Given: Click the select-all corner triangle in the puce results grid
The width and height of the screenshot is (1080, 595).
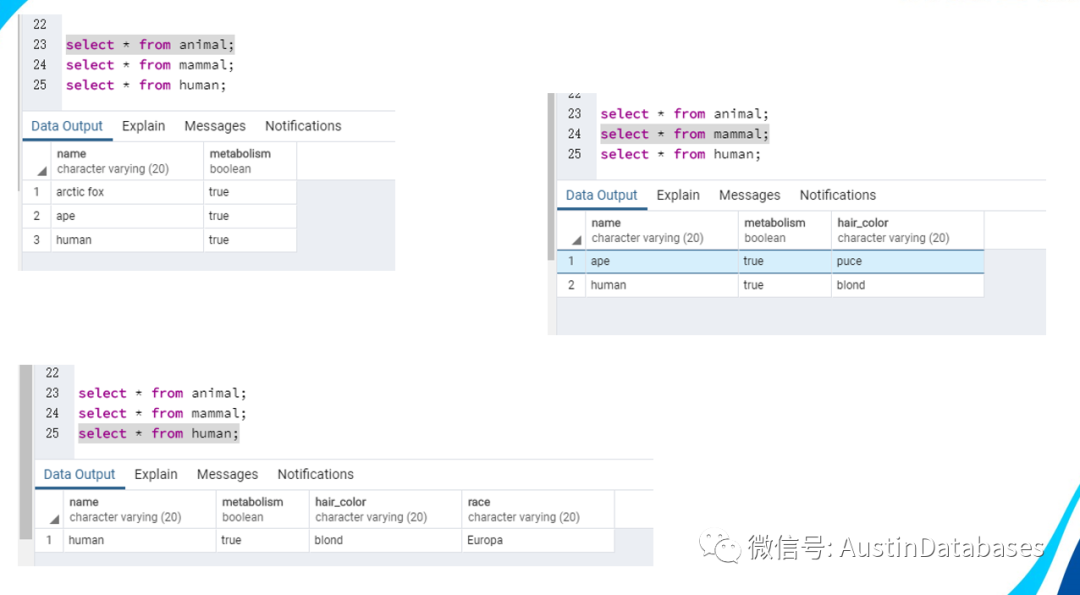Looking at the screenshot, I should [x=576, y=240].
